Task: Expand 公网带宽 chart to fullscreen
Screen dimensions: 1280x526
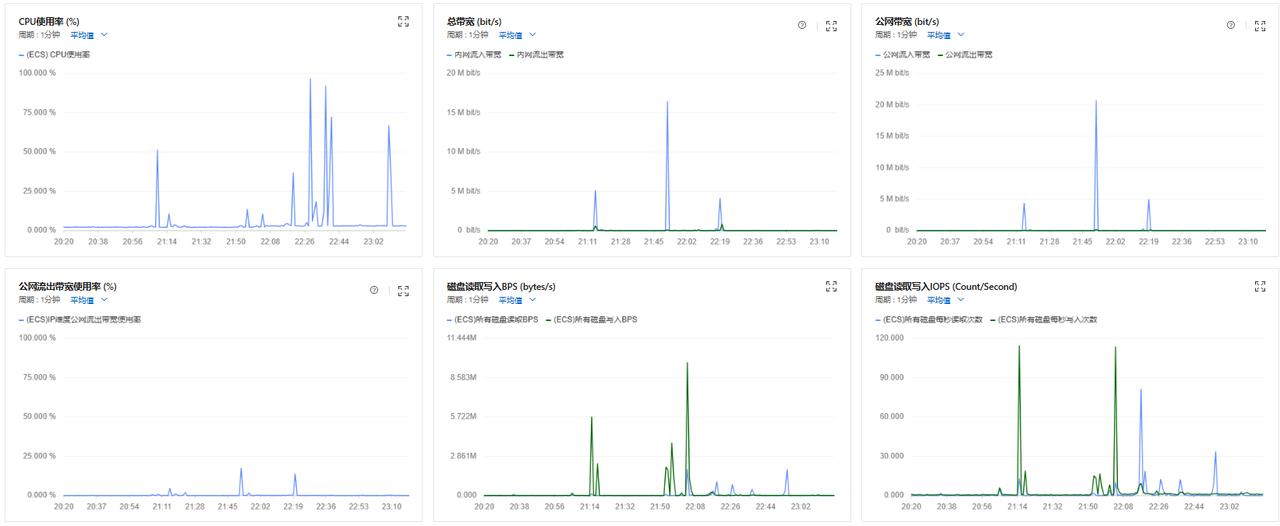Action: 1259,25
